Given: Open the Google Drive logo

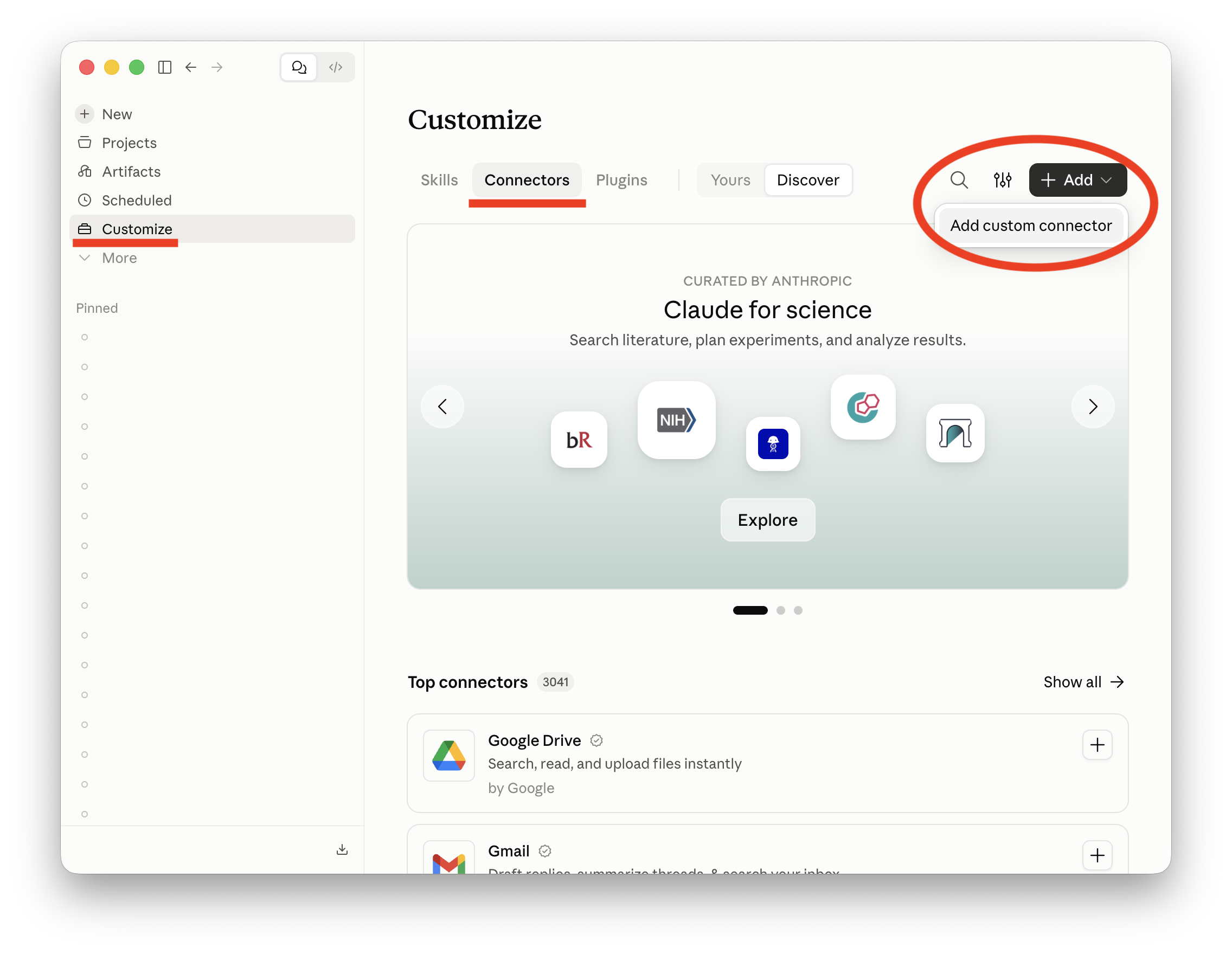Looking at the screenshot, I should coord(449,756).
